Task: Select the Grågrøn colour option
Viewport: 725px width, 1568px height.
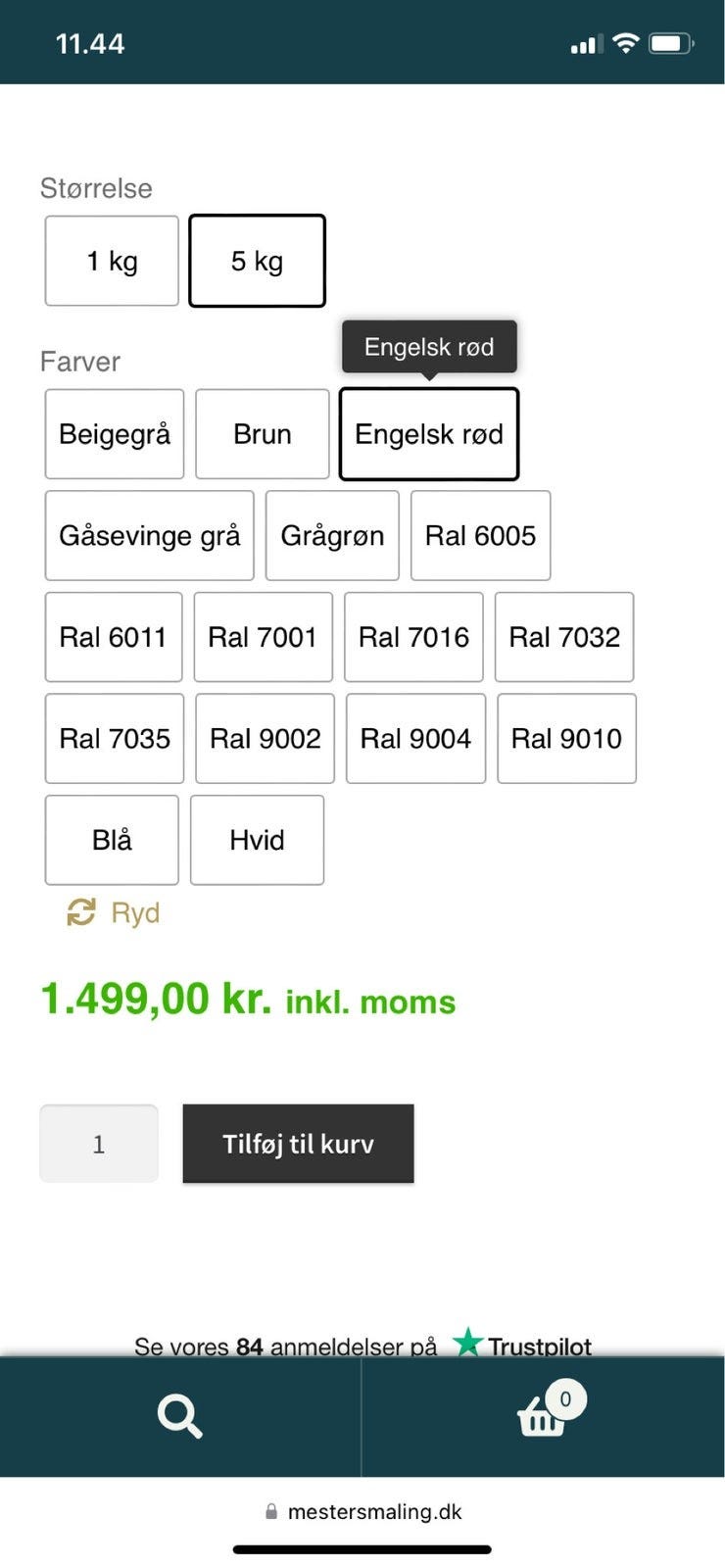Action: click(332, 536)
